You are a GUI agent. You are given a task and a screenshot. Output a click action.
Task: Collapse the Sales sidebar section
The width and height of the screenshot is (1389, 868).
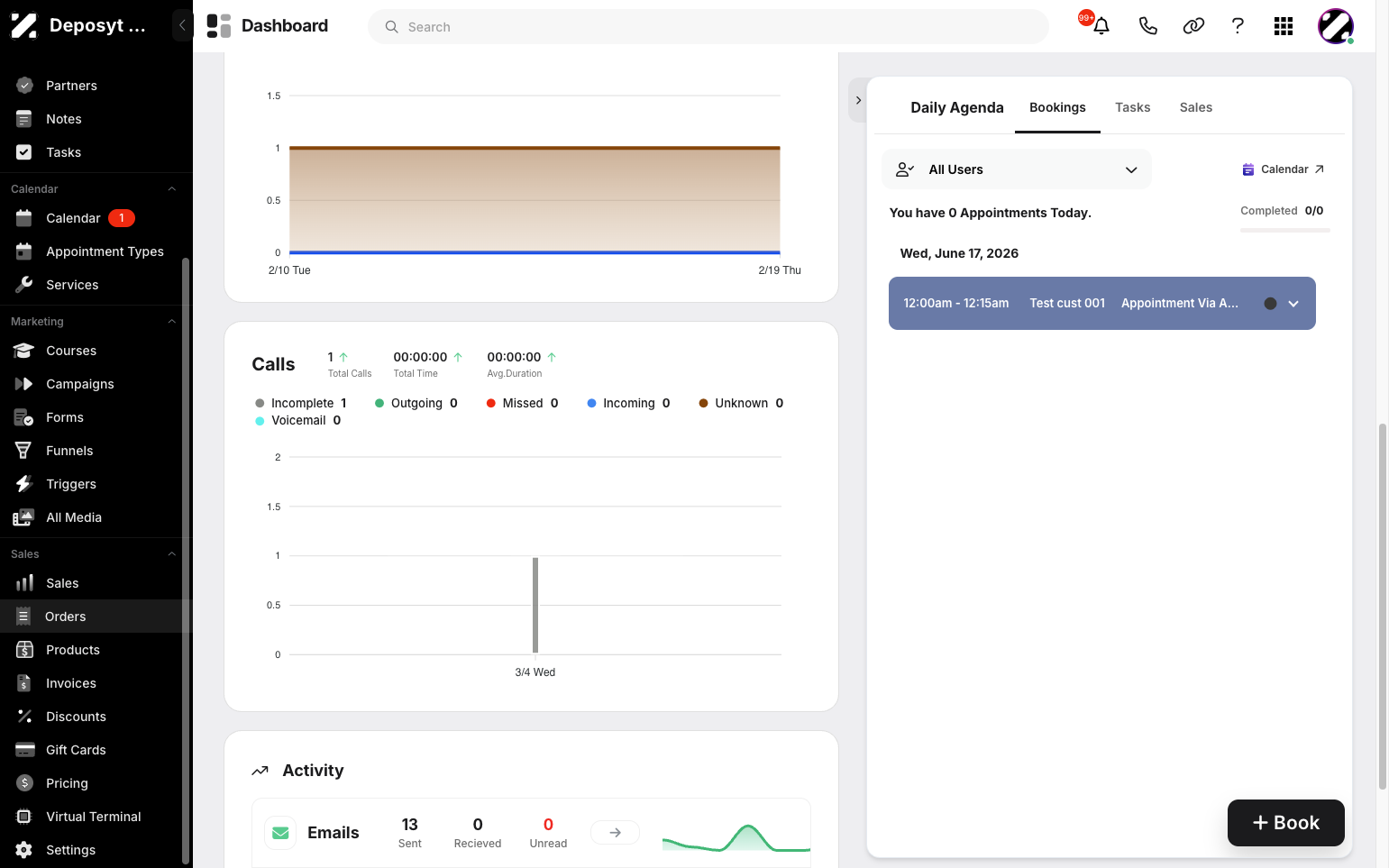[172, 554]
